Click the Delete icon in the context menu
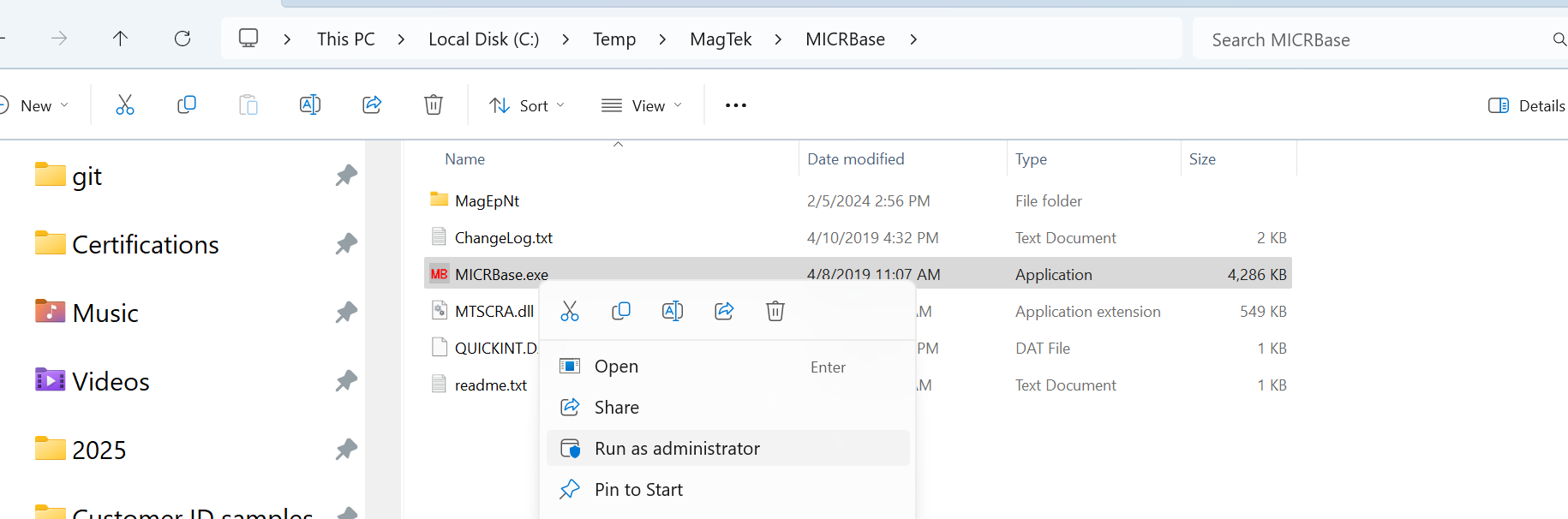 (x=775, y=311)
